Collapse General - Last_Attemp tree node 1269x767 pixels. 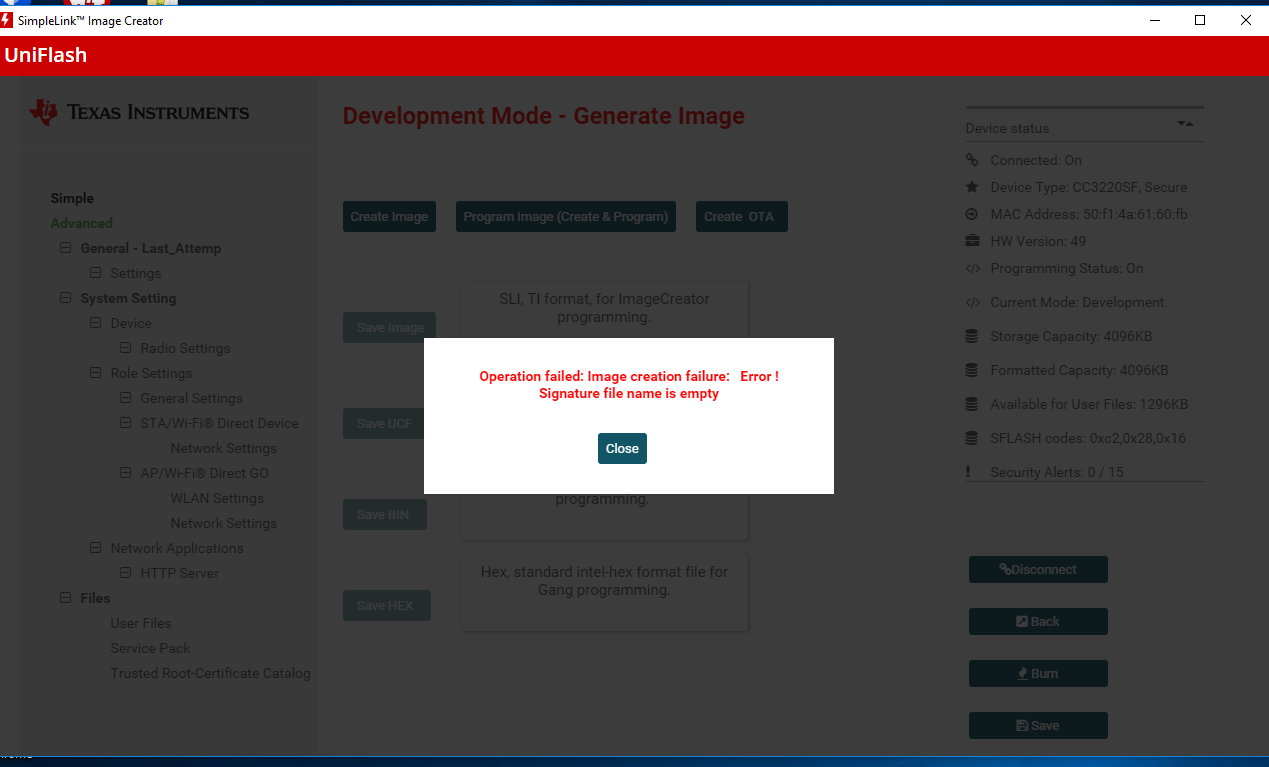pos(65,248)
